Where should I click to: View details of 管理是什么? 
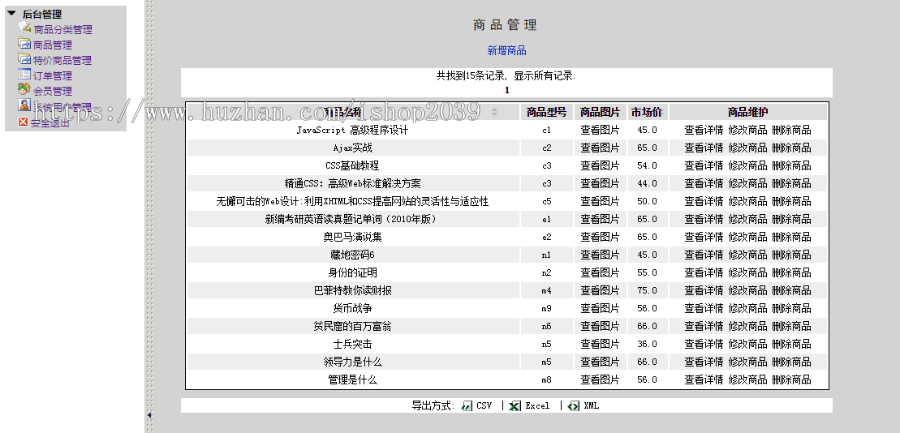704,380
